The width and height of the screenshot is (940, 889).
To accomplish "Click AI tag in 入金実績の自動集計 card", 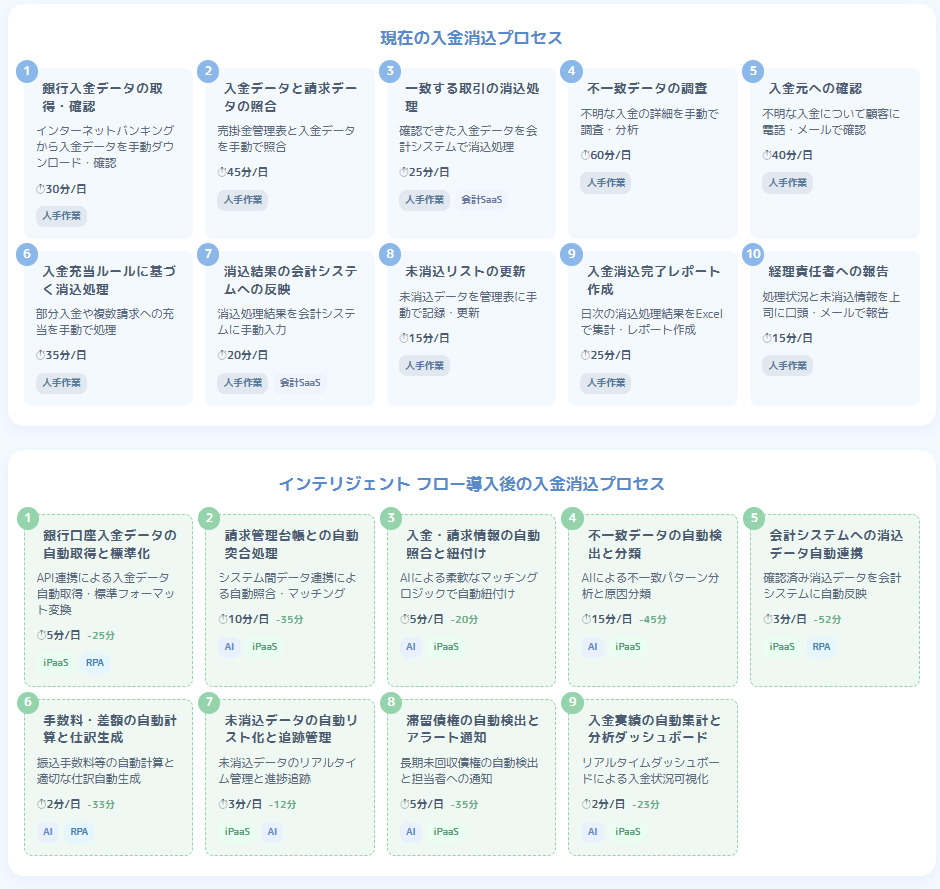I will pos(592,831).
